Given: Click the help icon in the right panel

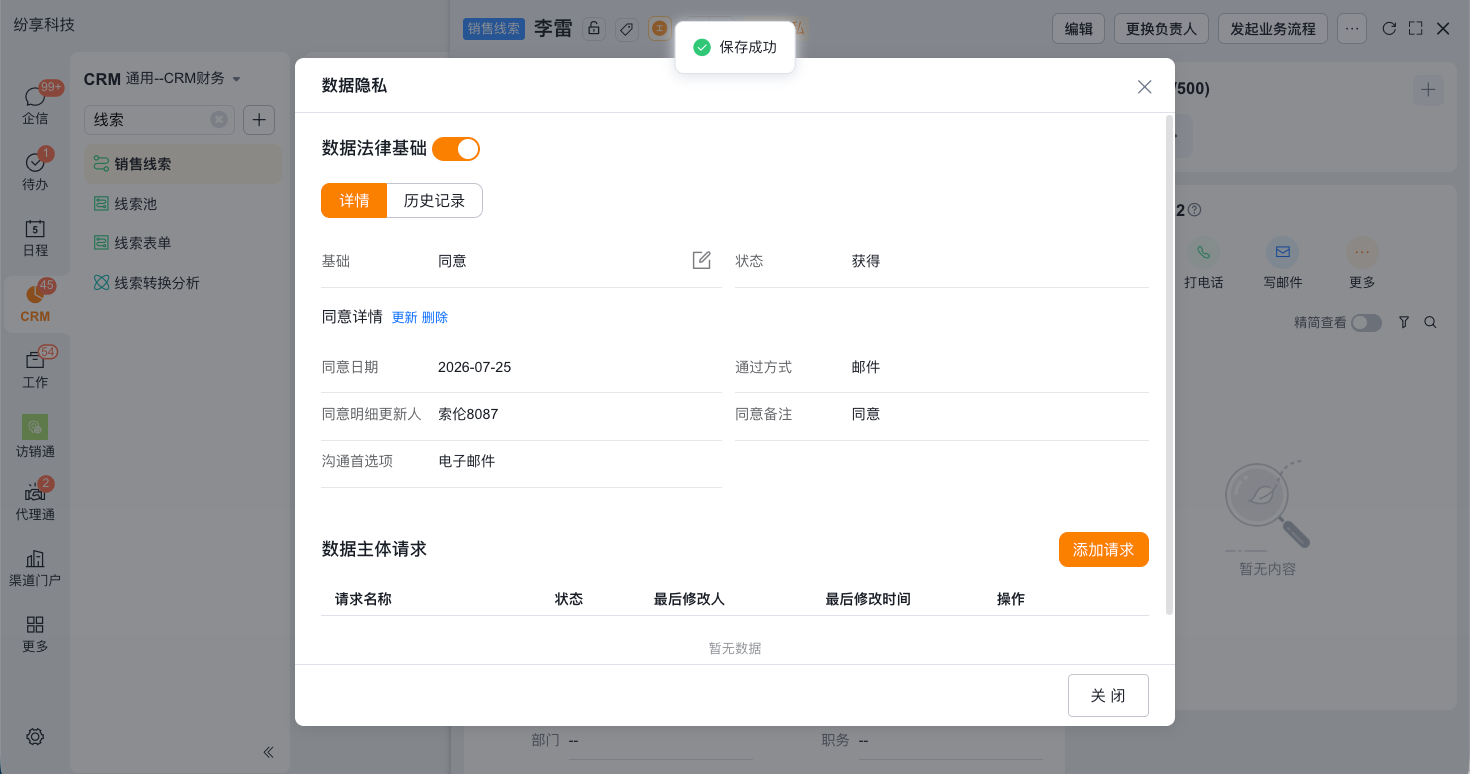Looking at the screenshot, I should tap(1194, 210).
